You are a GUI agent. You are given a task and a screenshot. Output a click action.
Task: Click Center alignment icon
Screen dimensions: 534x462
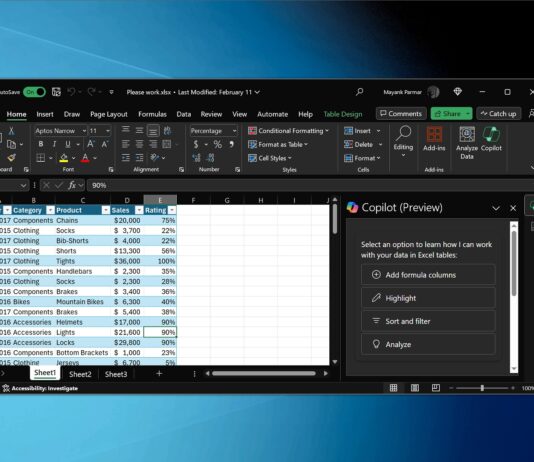coord(139,144)
